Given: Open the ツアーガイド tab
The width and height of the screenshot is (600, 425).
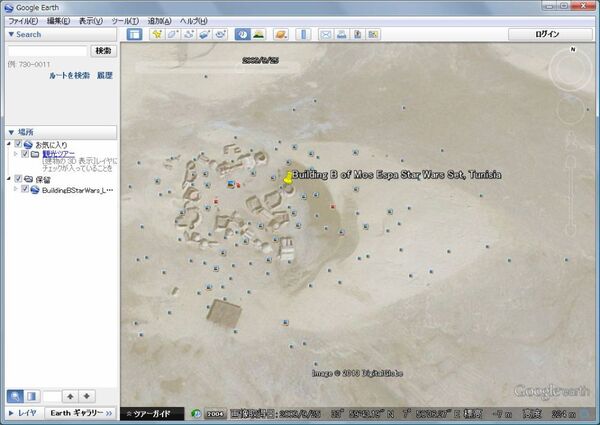Looking at the screenshot, I should pyautogui.click(x=152, y=414).
